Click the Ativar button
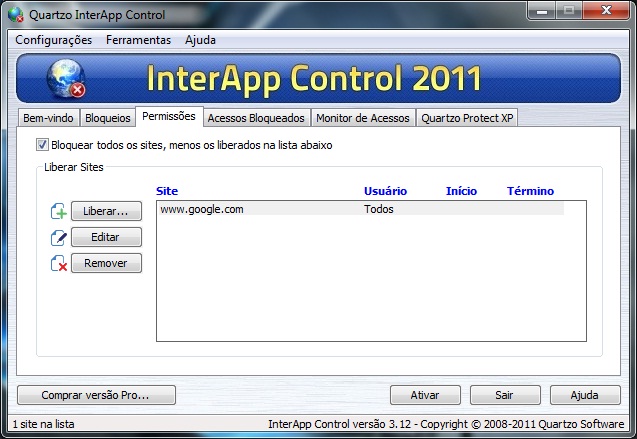637x439 pixels. [425, 395]
